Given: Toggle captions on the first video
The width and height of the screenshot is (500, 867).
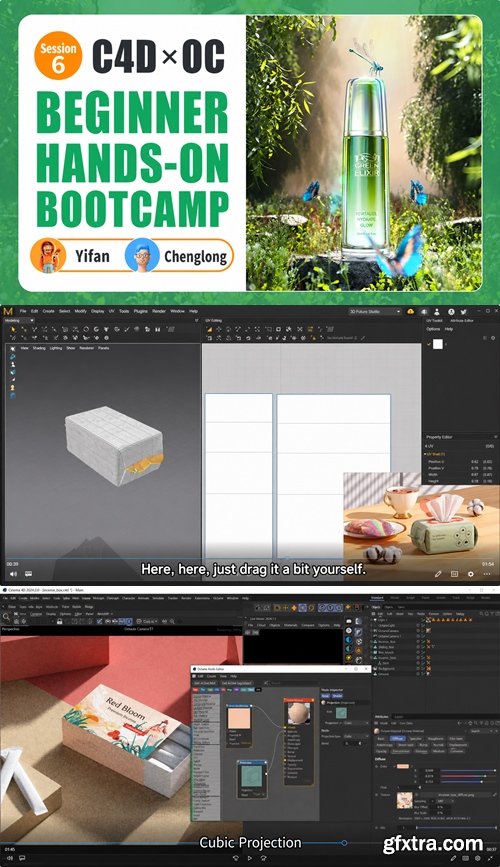Looking at the screenshot, I should click(28, 574).
